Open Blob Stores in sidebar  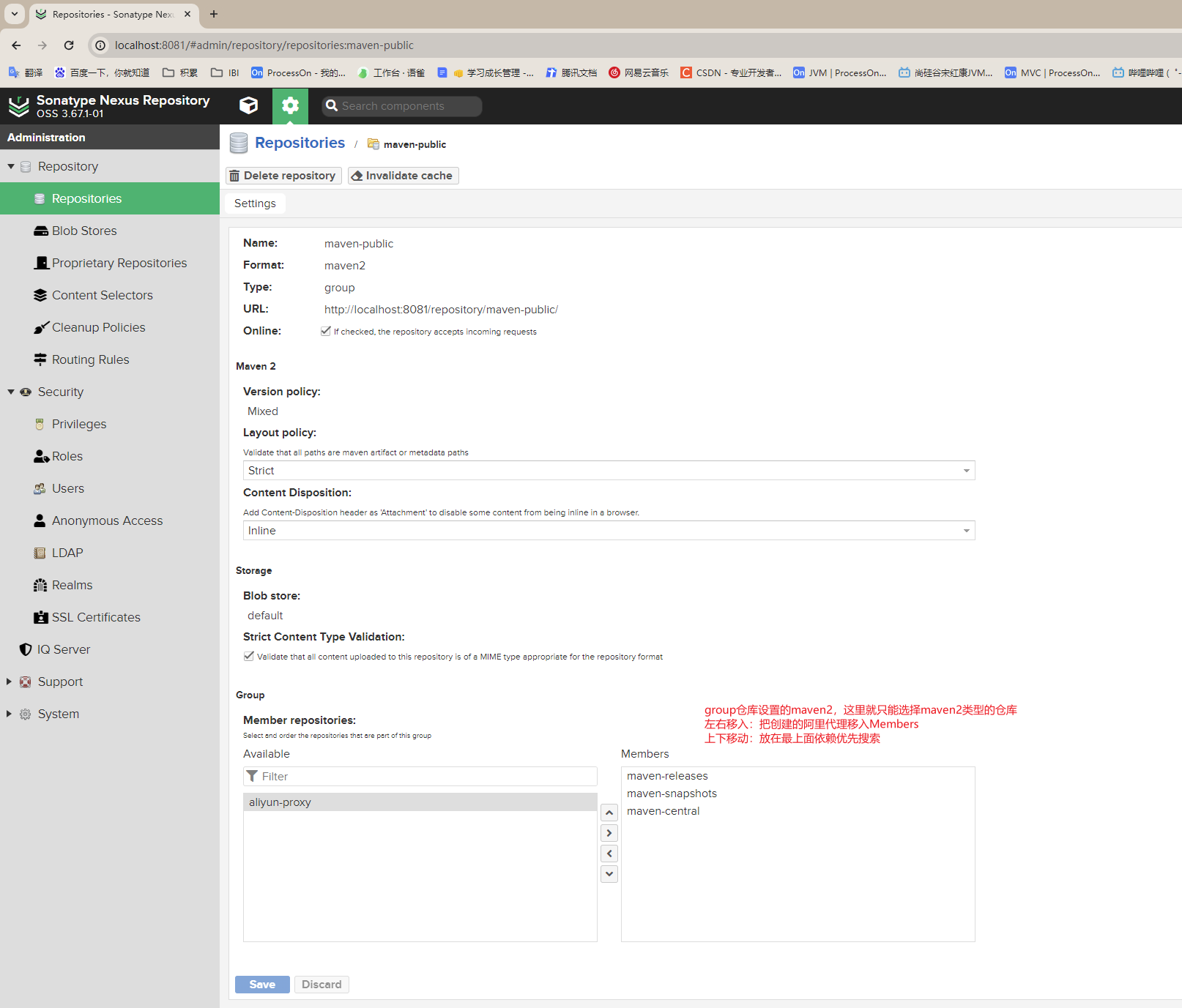84,231
